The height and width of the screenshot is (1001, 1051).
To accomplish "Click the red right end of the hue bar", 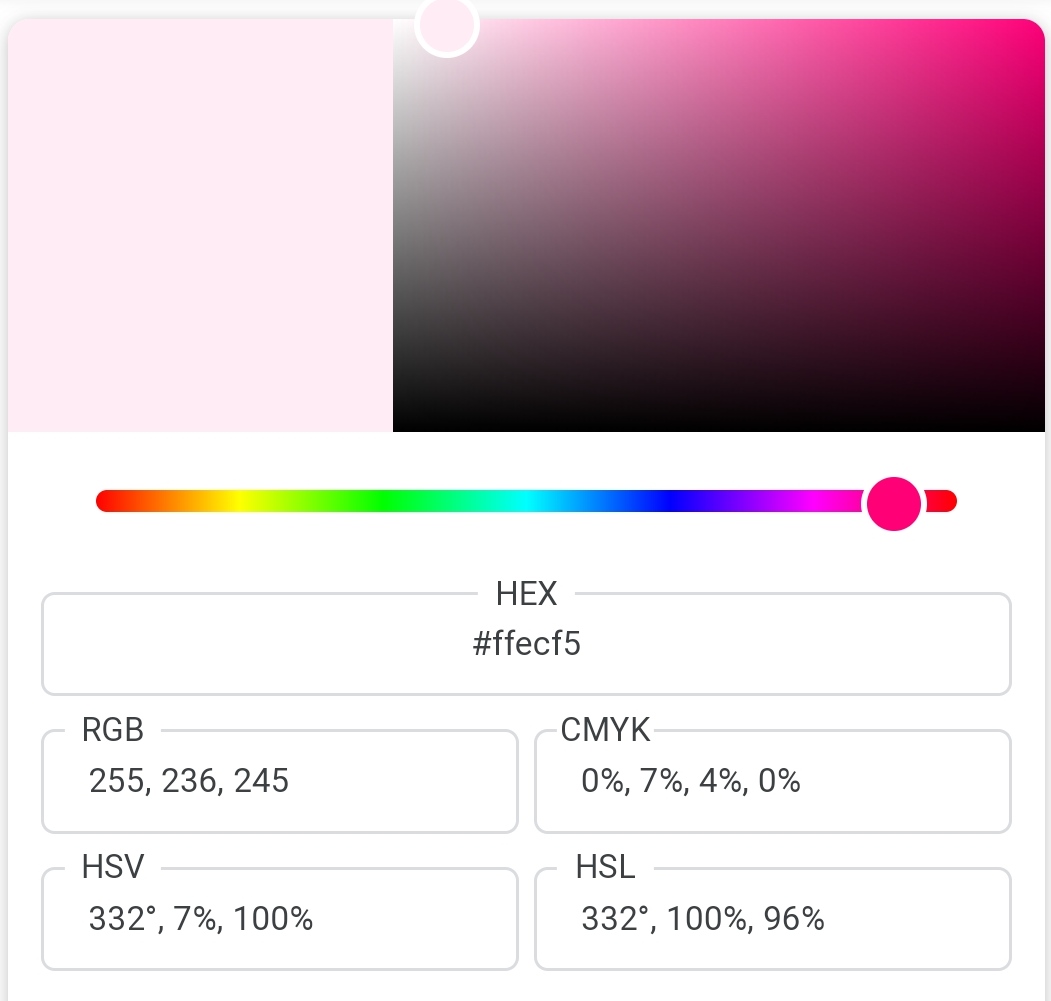I will coord(946,501).
